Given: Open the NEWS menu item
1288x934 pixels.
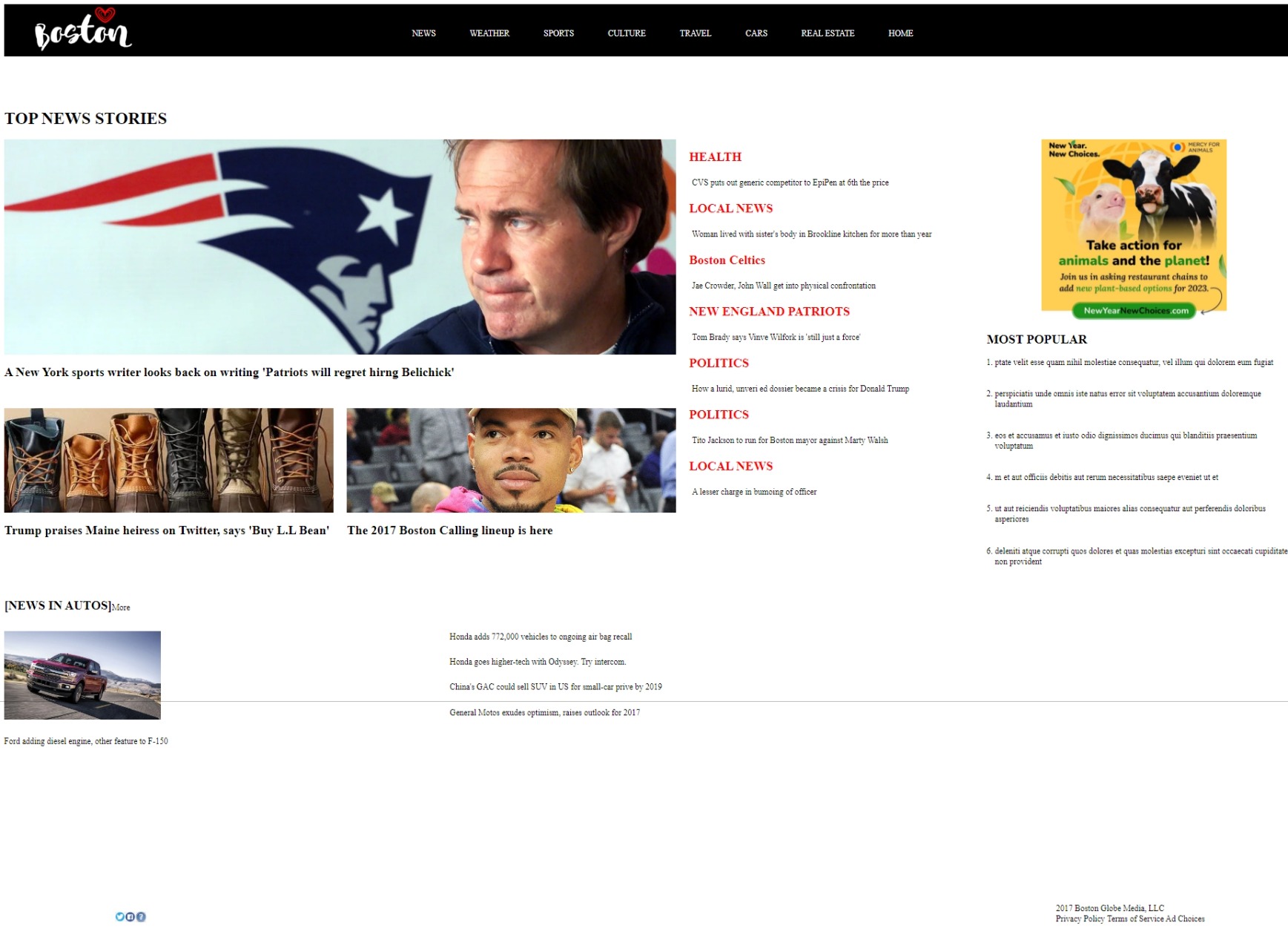Looking at the screenshot, I should (x=423, y=33).
